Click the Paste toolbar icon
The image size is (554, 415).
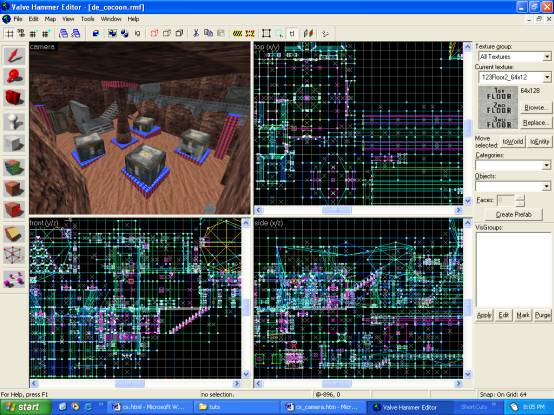(x=221, y=34)
